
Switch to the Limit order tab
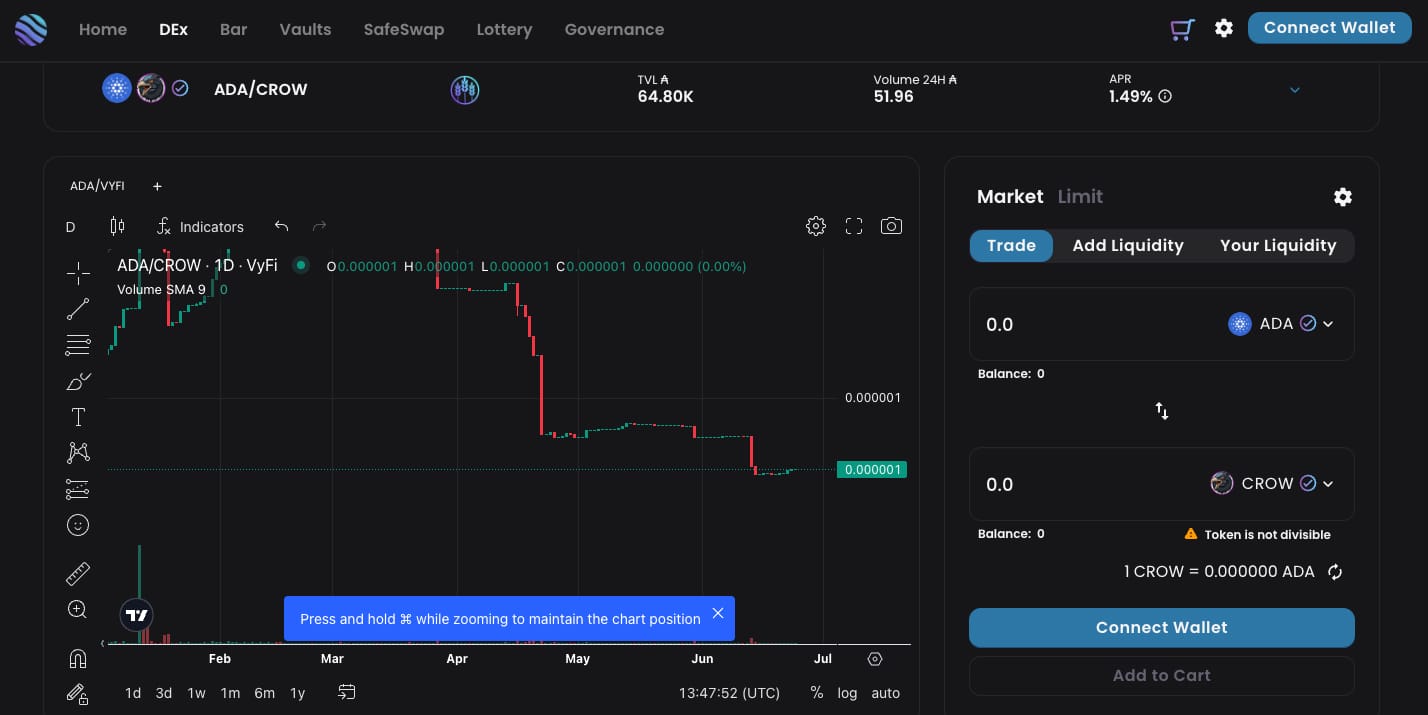coord(1080,197)
